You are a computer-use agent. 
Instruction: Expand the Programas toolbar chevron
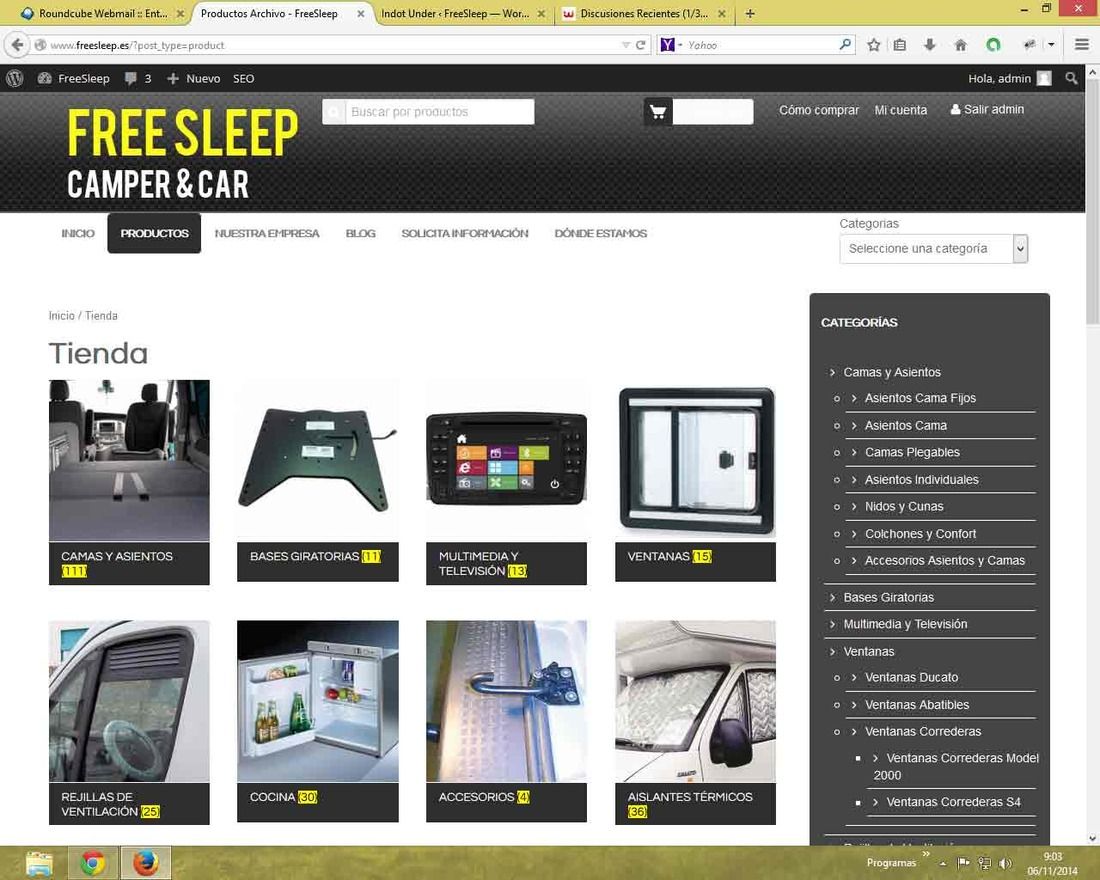coord(925,854)
